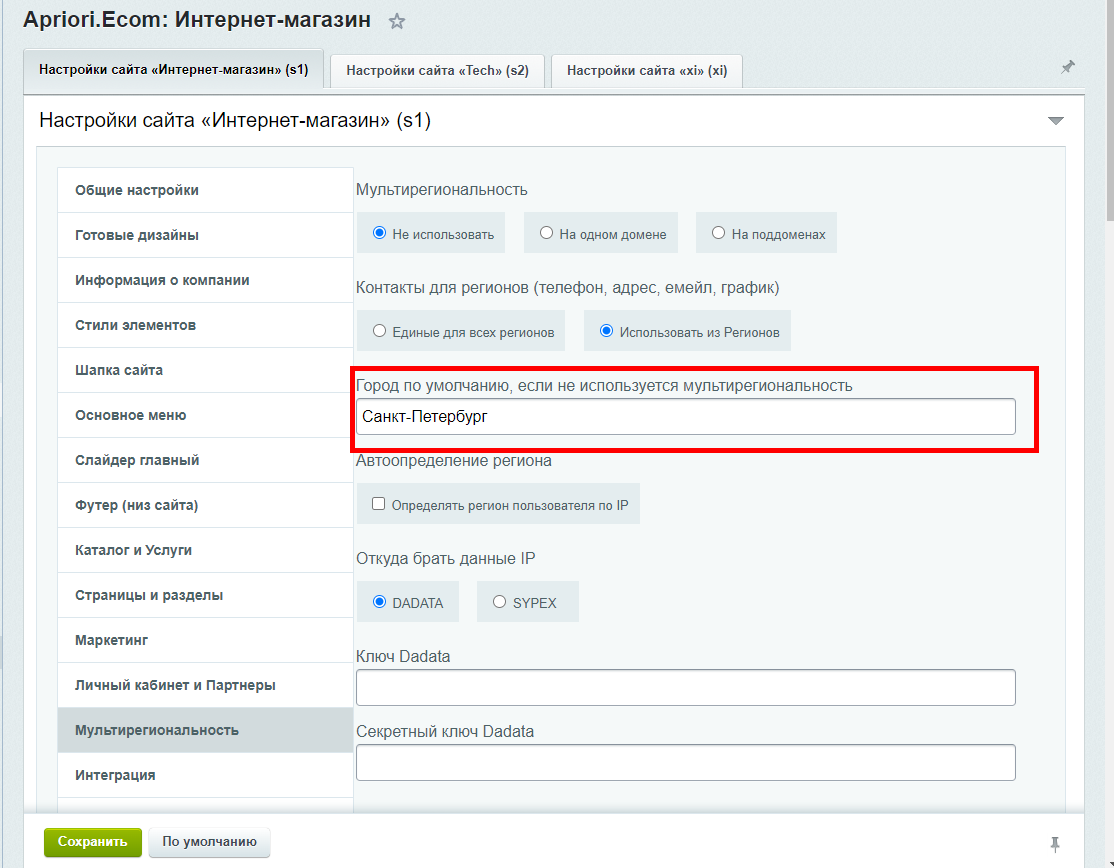Collapse the Настройки сайта section arrow

(1055, 121)
